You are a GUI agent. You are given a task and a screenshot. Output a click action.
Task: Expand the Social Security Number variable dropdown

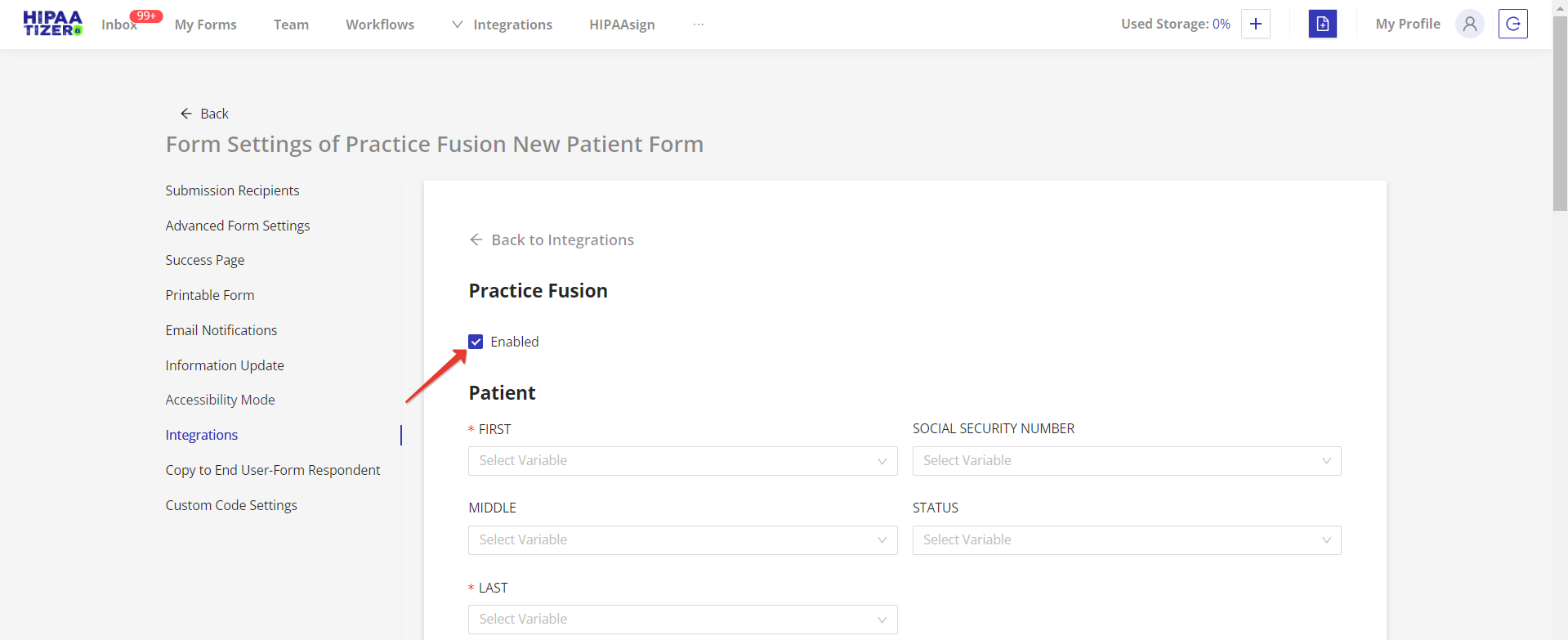[1126, 461]
